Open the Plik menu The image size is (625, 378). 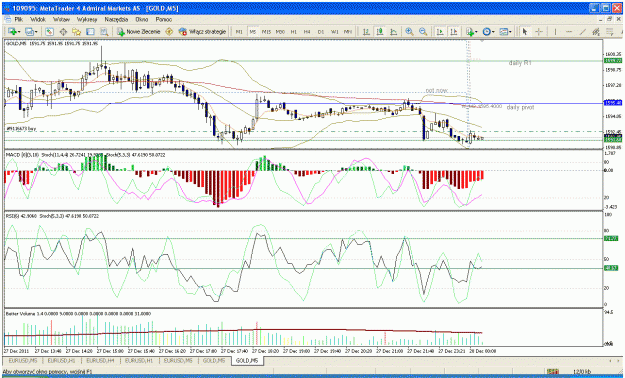tap(18, 19)
